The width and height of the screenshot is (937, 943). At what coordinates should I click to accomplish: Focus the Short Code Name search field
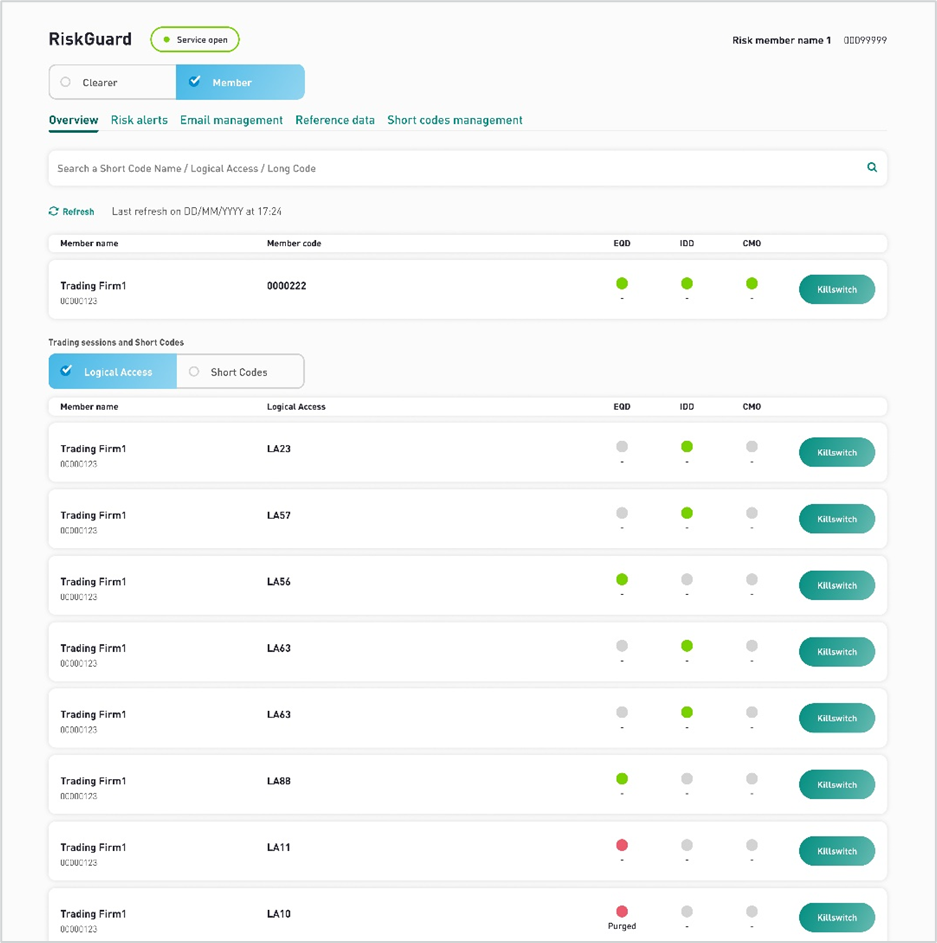click(467, 168)
